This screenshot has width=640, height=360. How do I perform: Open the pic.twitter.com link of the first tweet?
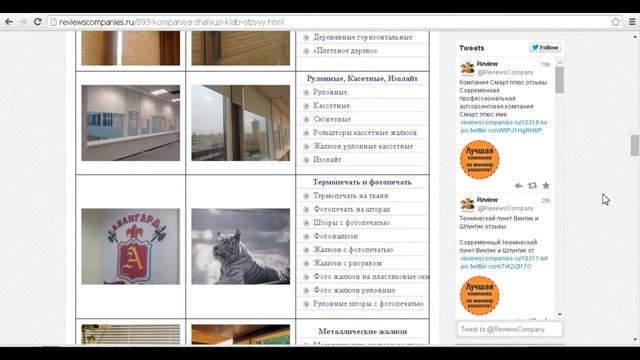point(501,131)
